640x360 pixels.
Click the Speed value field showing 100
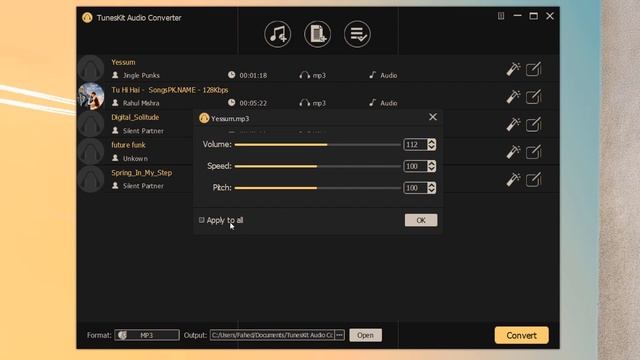[415, 166]
